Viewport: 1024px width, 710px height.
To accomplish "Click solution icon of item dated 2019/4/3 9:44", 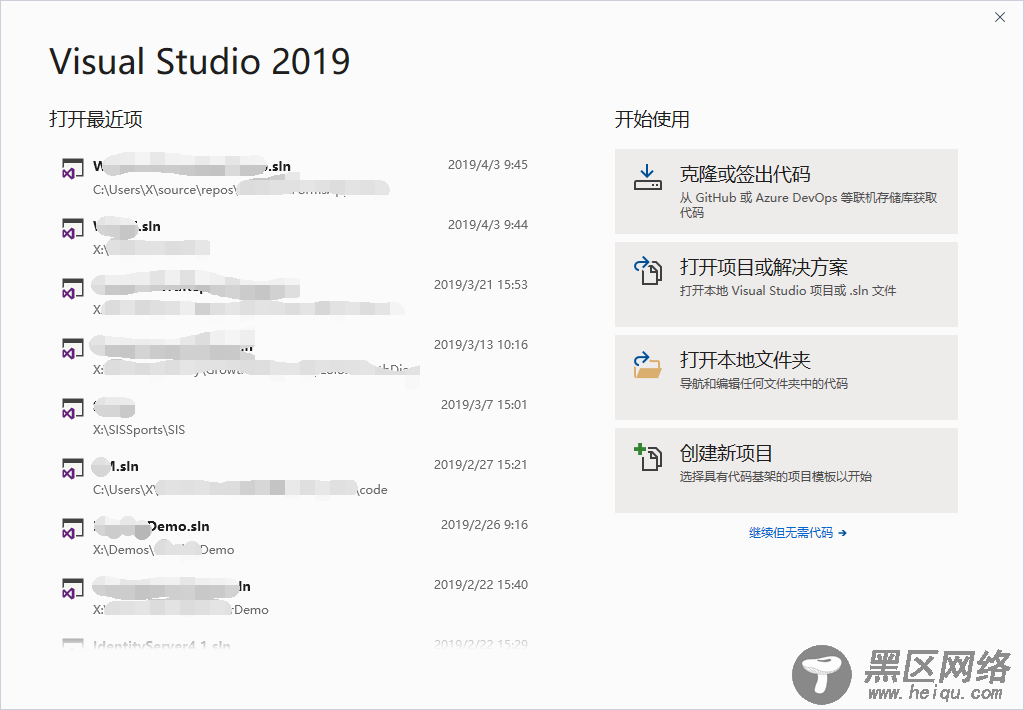I will tap(72, 229).
